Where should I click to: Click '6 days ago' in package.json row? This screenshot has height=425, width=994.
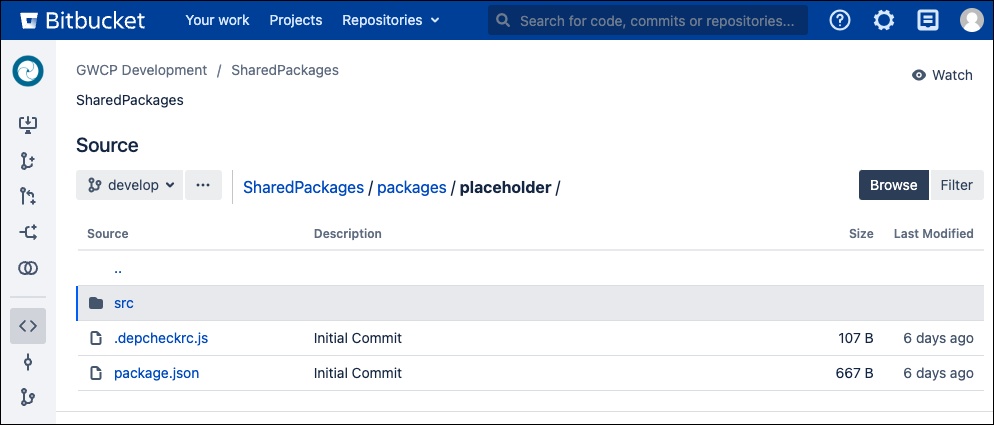tap(938, 373)
